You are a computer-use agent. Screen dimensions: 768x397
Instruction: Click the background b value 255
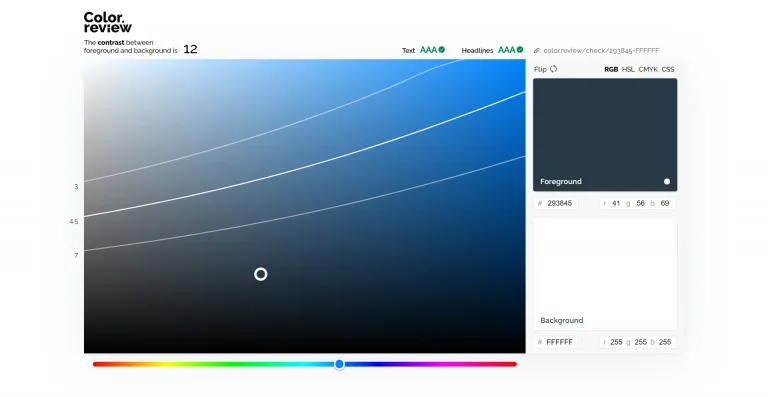(665, 342)
